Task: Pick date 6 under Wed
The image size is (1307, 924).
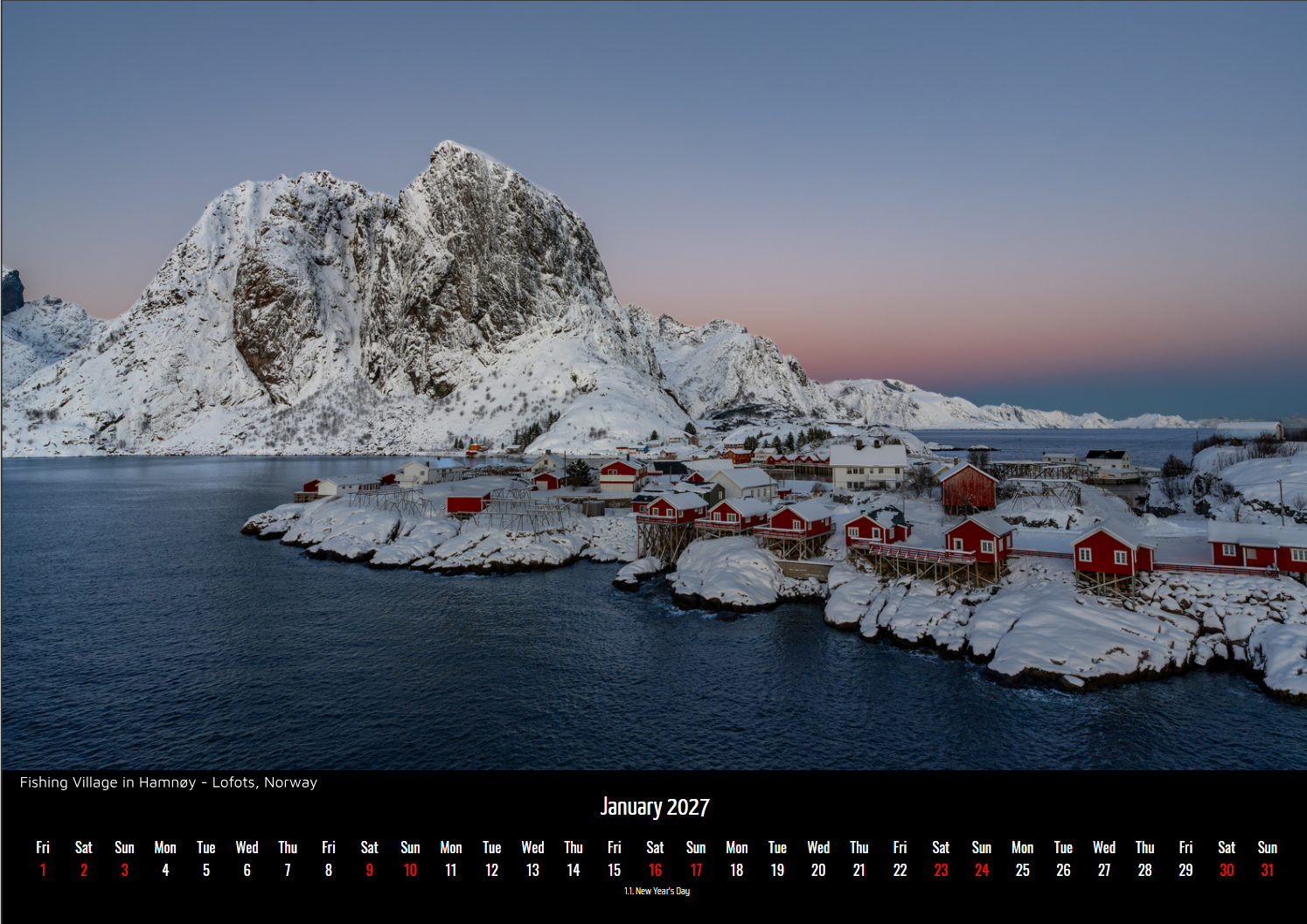Action: pos(247,870)
